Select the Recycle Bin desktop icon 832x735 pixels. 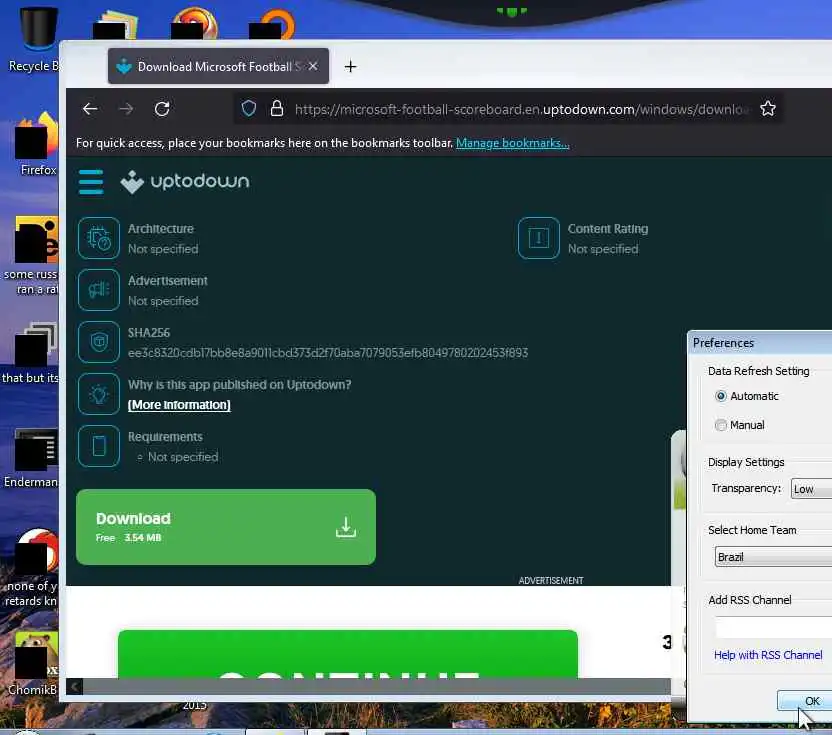click(35, 40)
